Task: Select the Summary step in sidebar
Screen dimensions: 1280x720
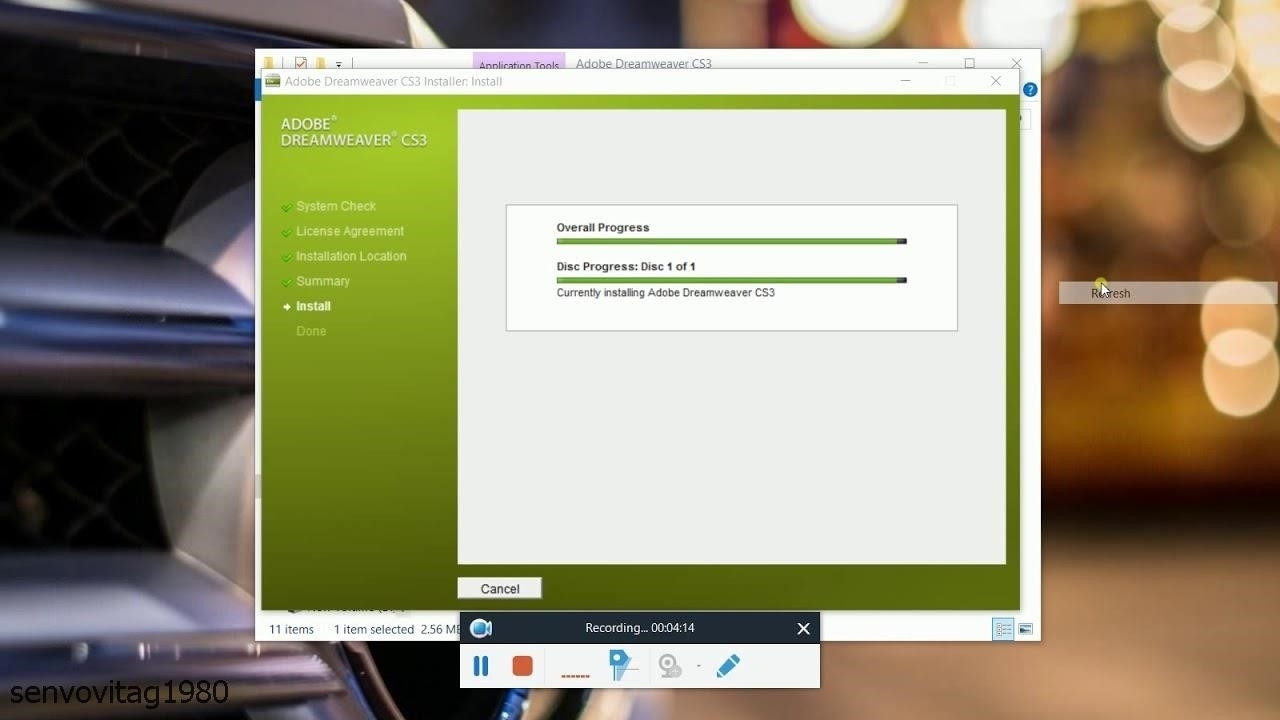Action: click(323, 281)
